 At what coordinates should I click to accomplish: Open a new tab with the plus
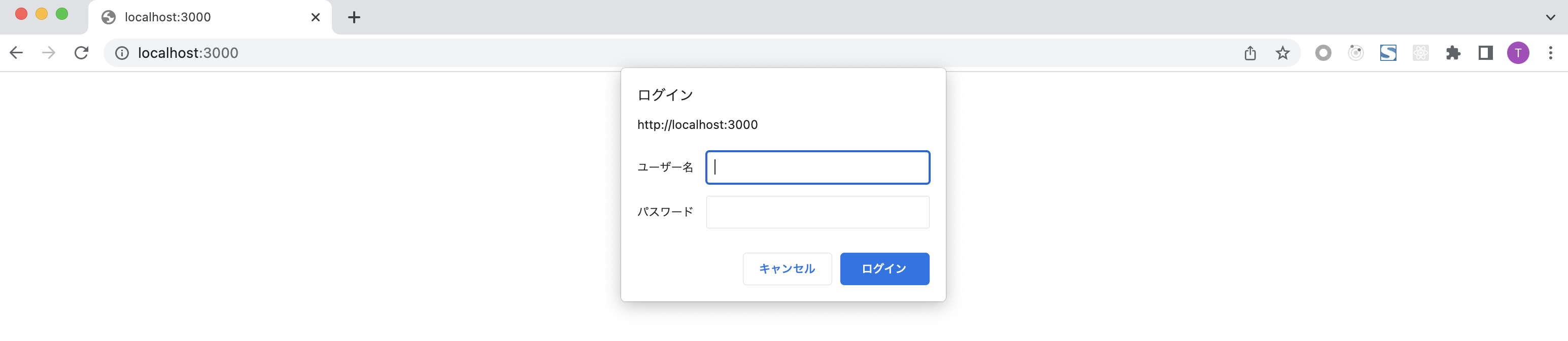pos(354,16)
